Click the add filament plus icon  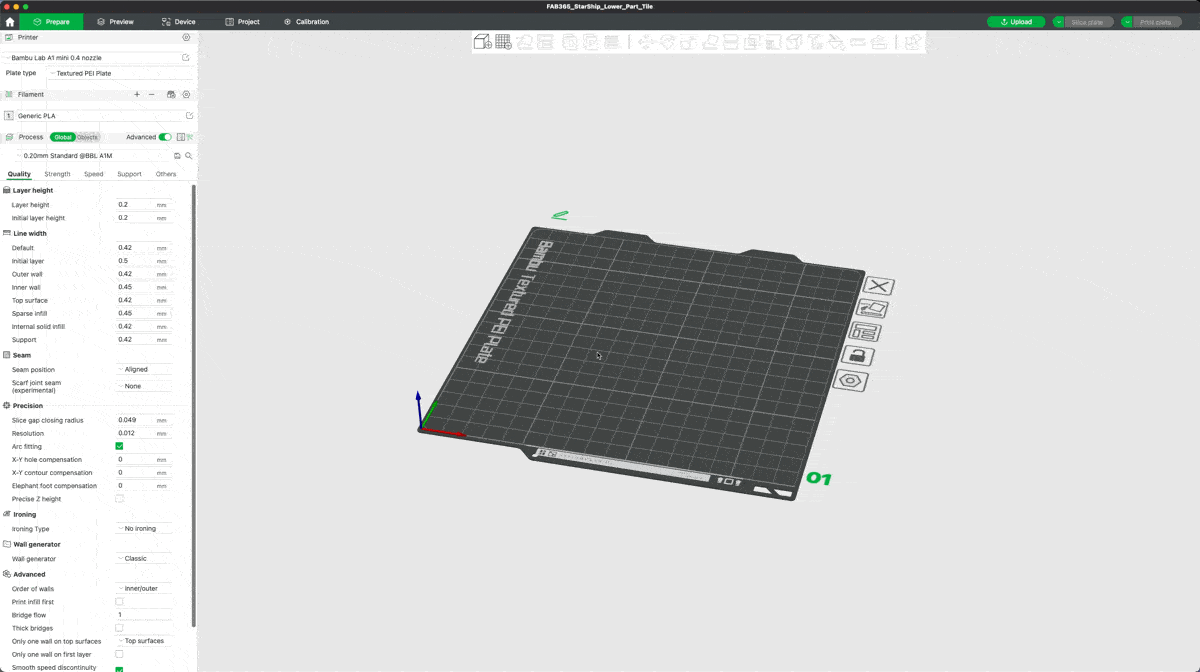(137, 94)
